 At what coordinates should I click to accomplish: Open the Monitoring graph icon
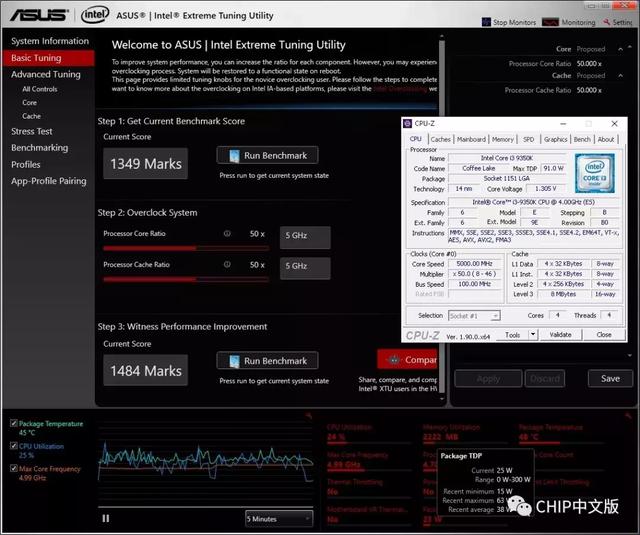[x=550, y=22]
